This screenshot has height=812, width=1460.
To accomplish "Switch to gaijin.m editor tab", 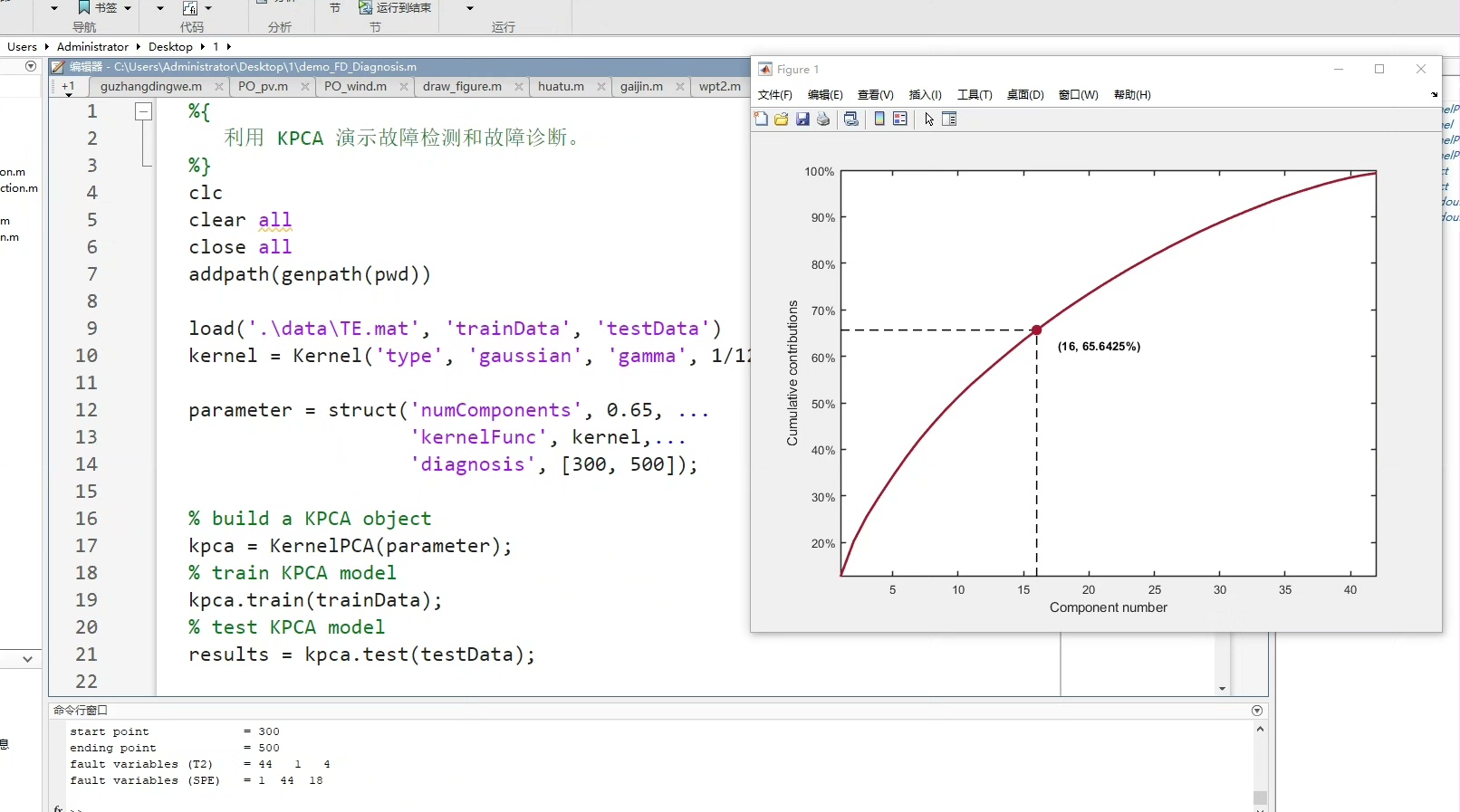I will (641, 87).
